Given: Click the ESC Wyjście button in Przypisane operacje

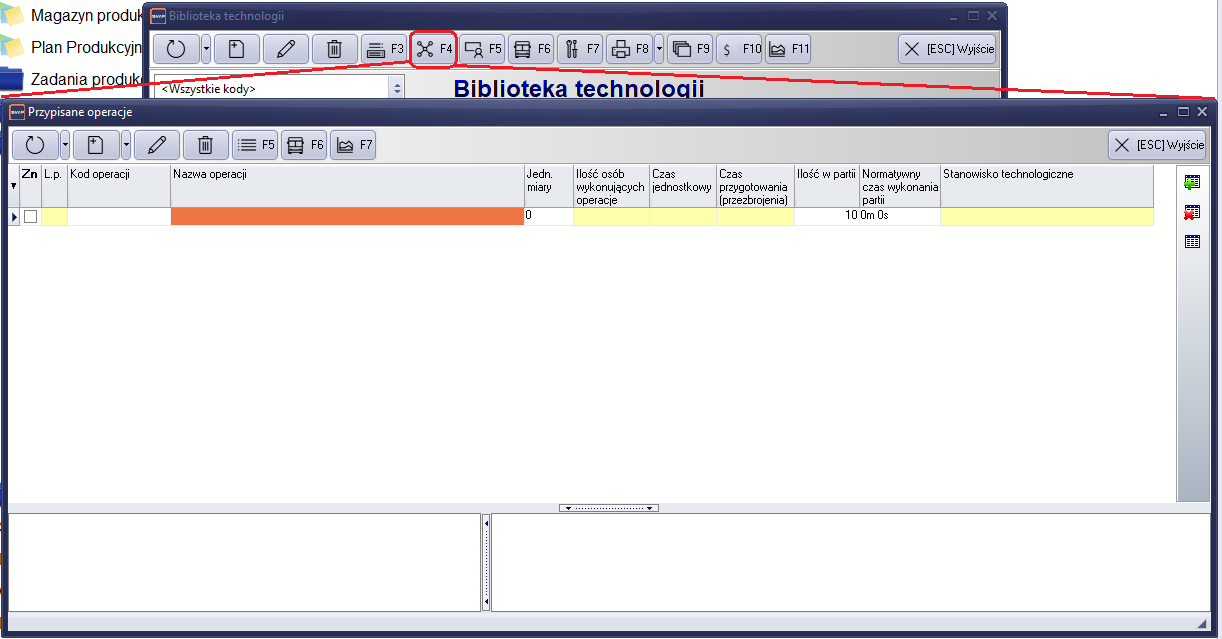Looking at the screenshot, I should [1157, 145].
